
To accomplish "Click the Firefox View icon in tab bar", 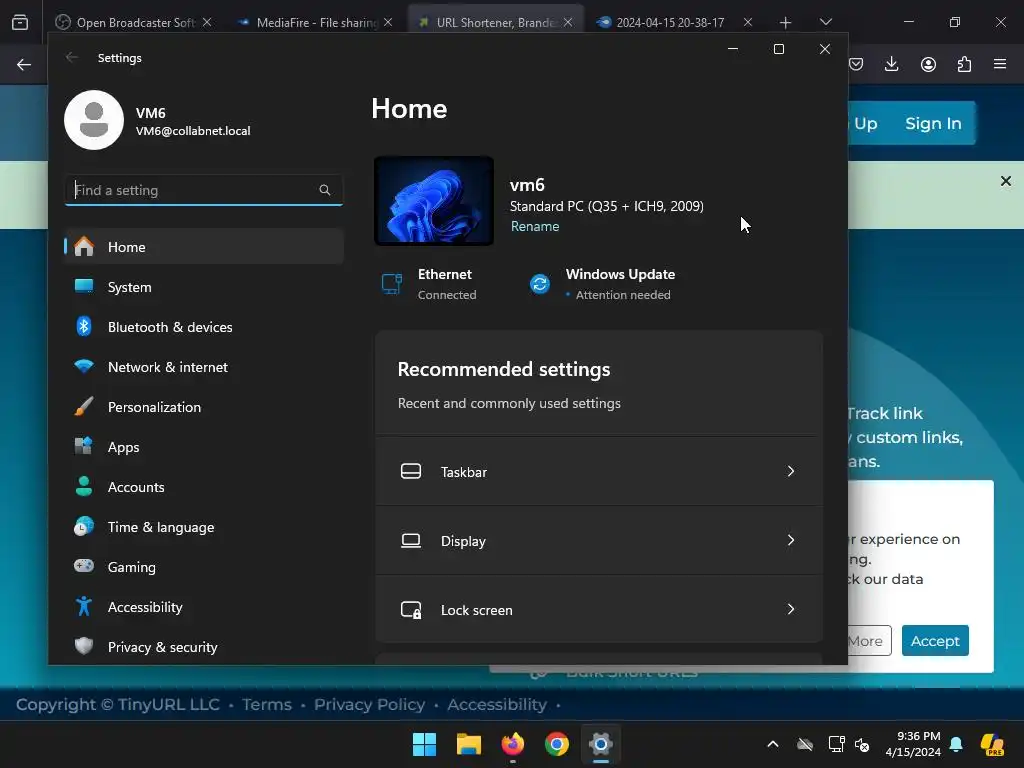I will click(20, 22).
